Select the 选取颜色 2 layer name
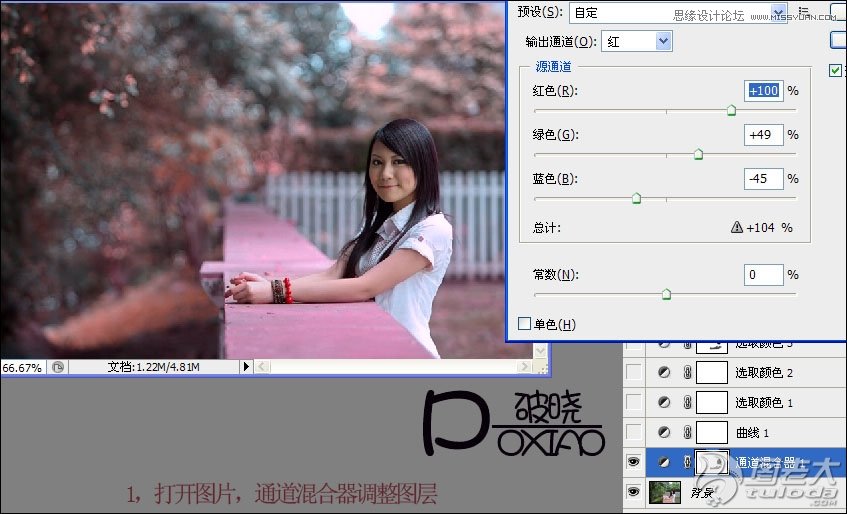The image size is (847, 514). click(764, 373)
